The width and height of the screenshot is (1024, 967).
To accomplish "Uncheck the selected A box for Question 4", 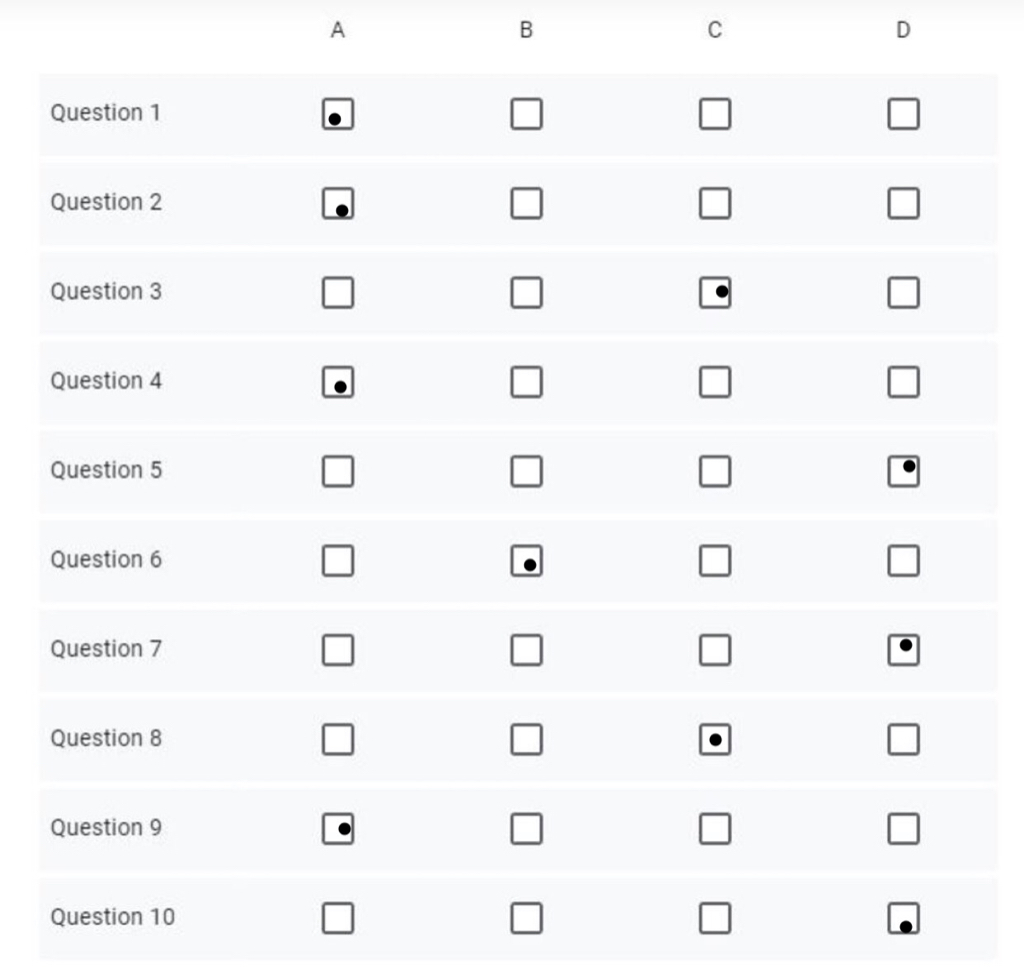I will tap(338, 382).
